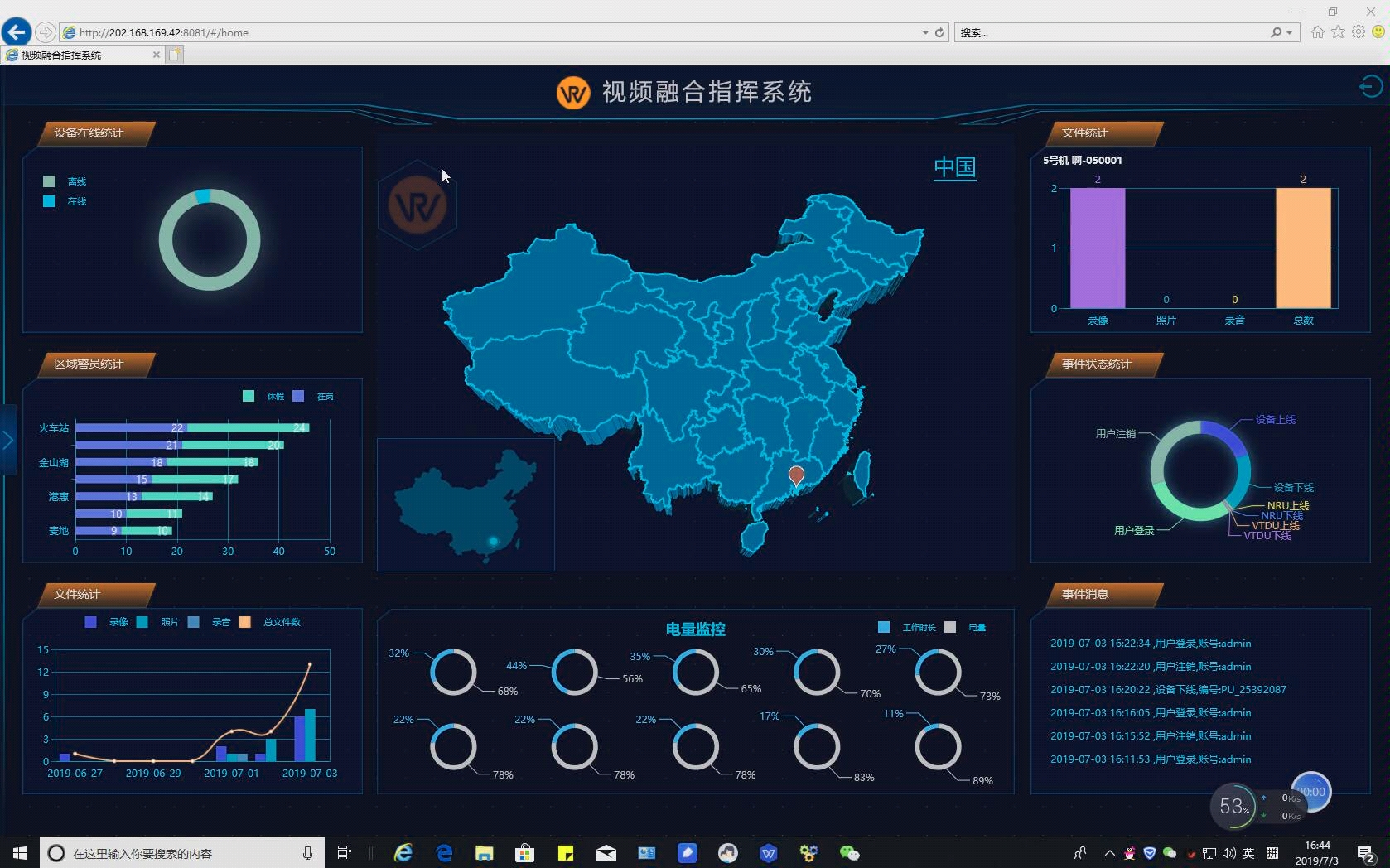This screenshot has width=1390, height=868.
Task: Expand the left sidebar arrow panel
Action: tap(9, 441)
